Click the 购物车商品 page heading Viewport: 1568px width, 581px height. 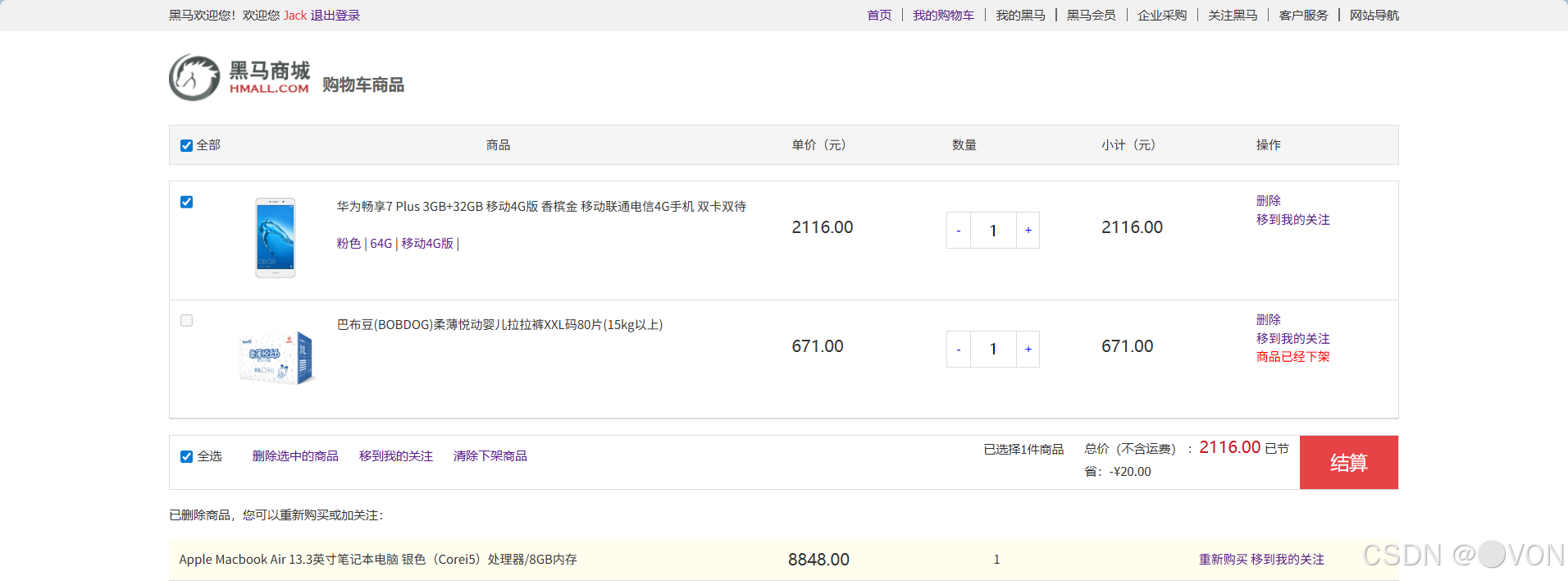(x=363, y=85)
